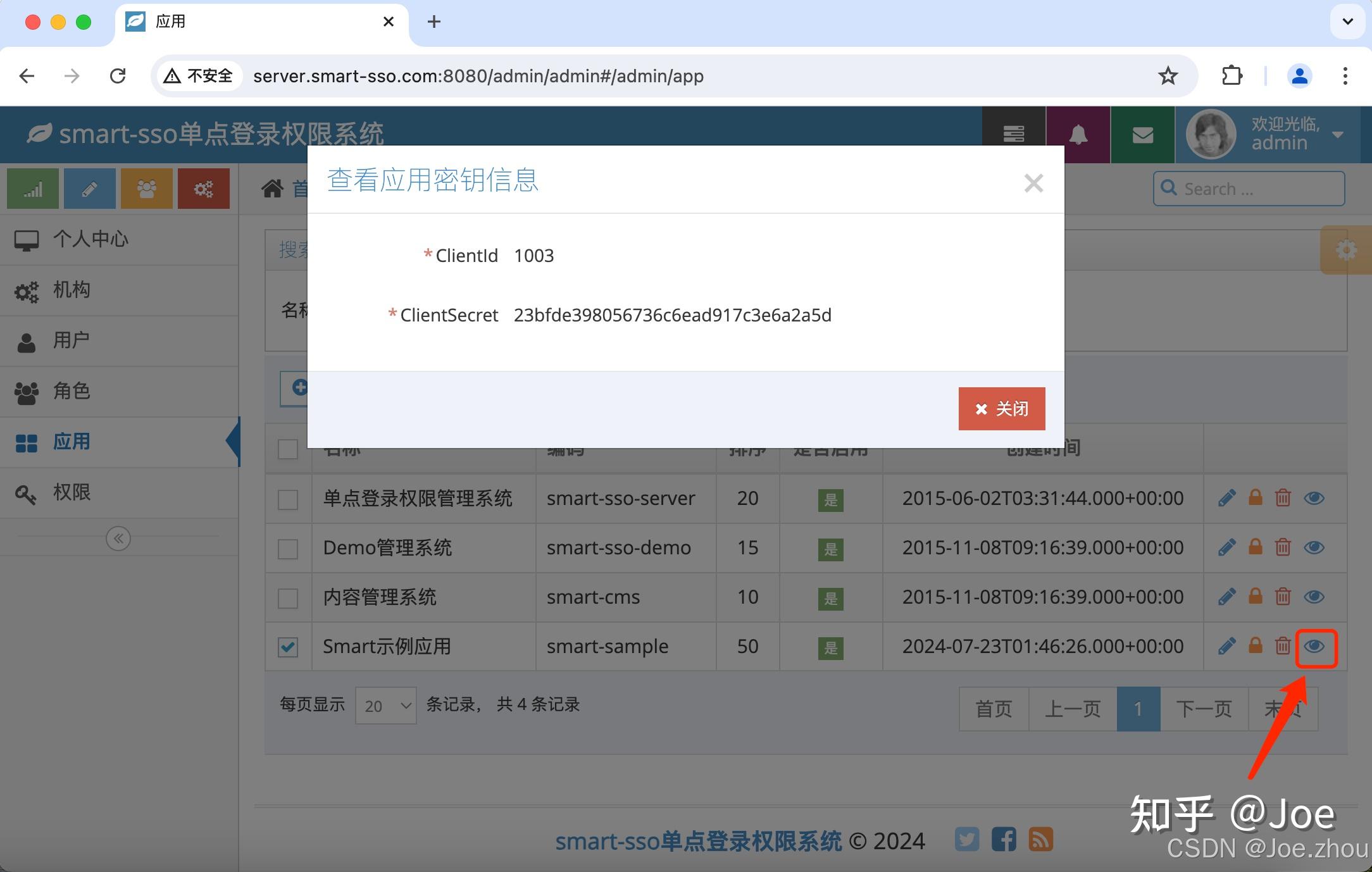Go to 权限 in the sidebar menu

click(x=71, y=493)
